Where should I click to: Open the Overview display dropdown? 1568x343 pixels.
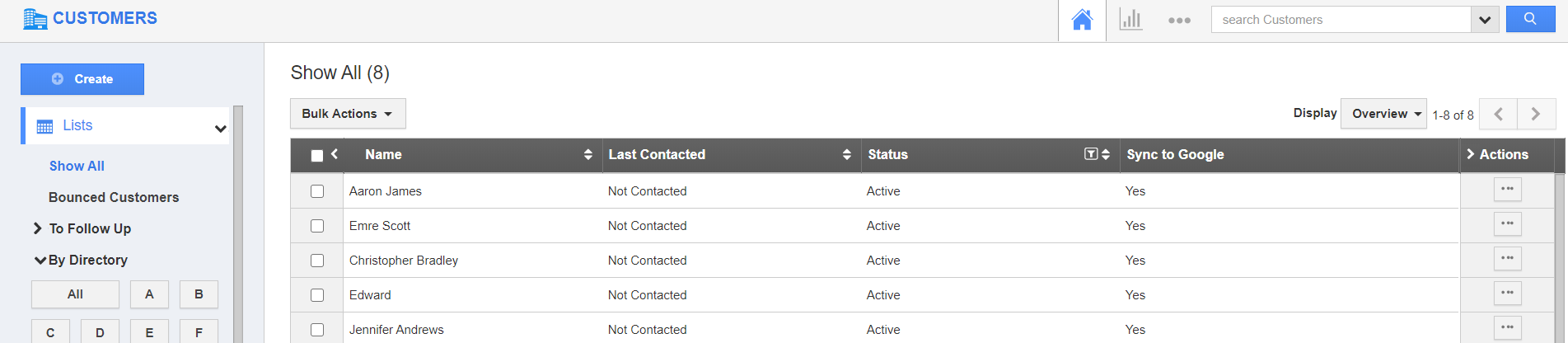(x=1387, y=114)
